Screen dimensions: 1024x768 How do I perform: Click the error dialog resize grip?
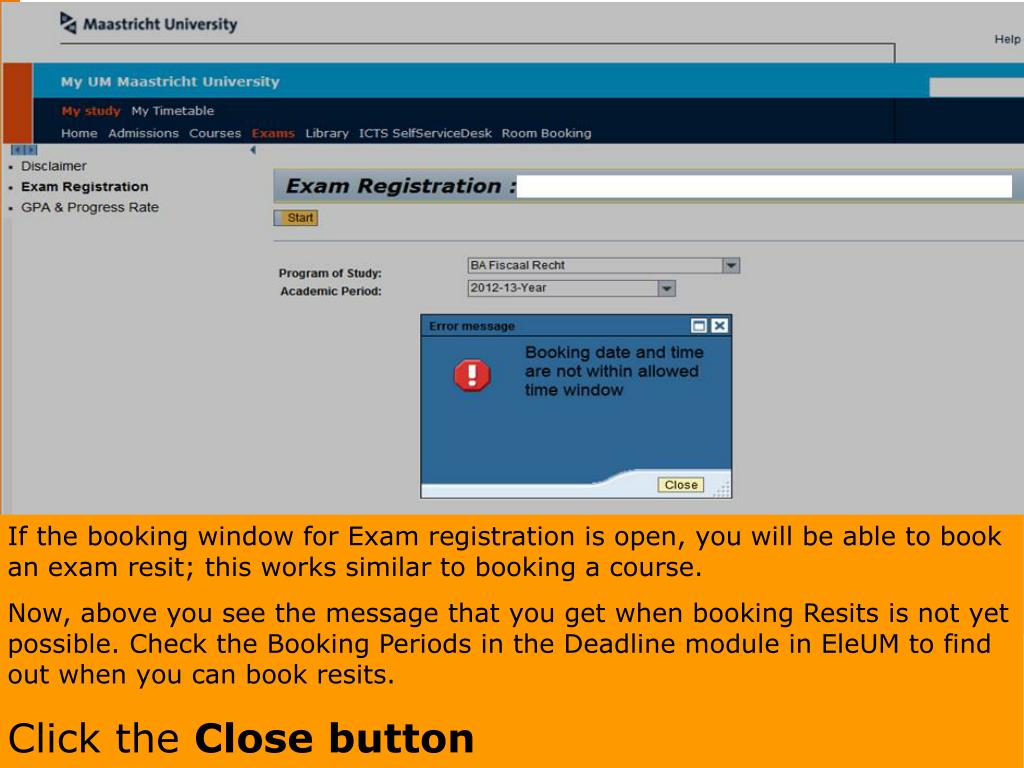click(722, 490)
